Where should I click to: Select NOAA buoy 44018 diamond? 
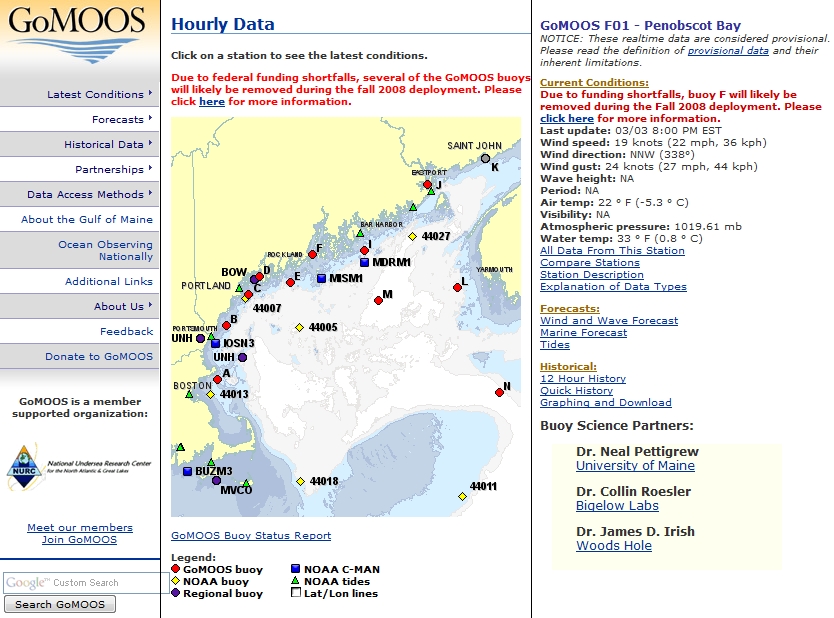[x=301, y=481]
